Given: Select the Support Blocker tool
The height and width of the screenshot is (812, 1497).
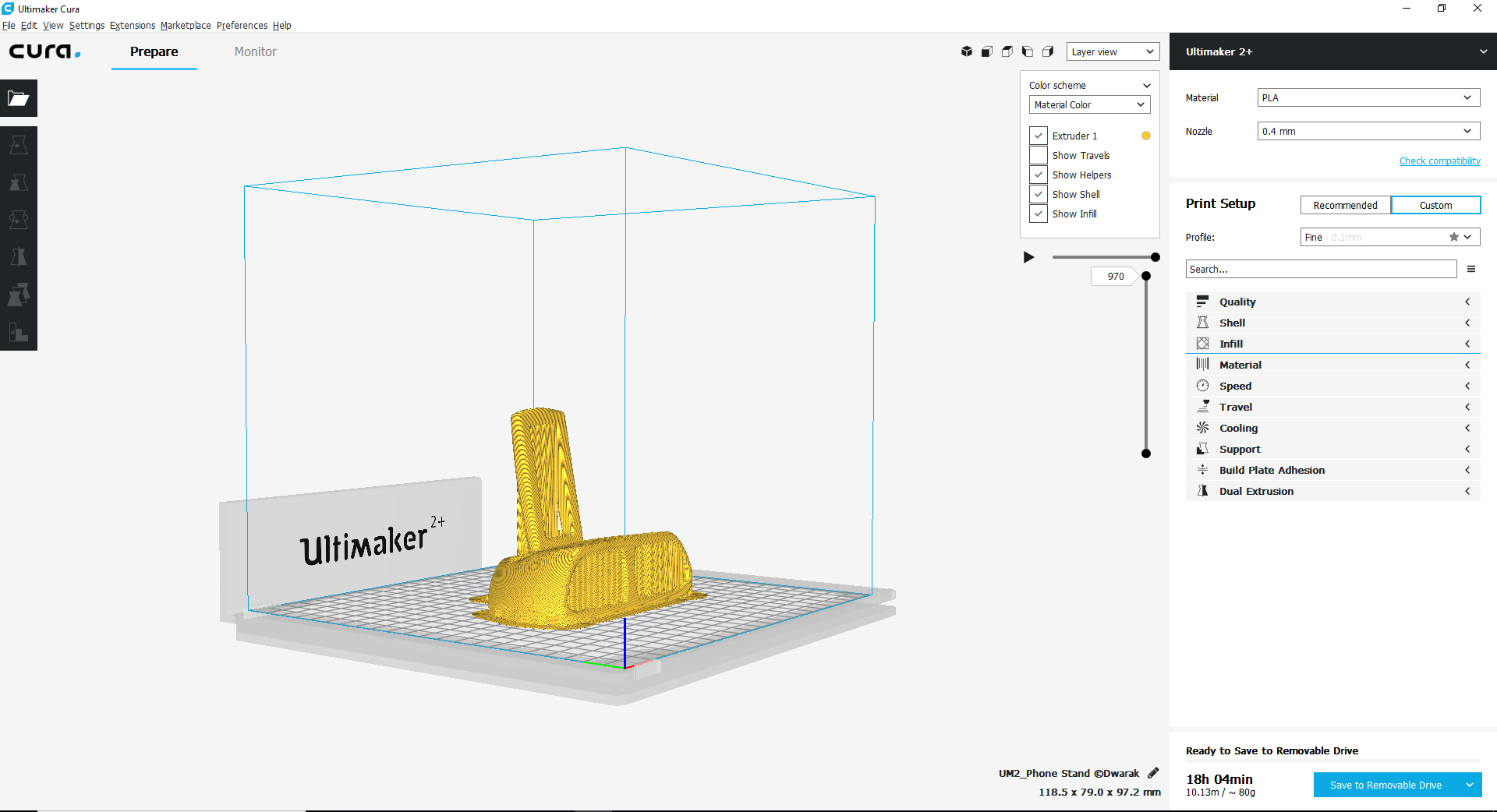Looking at the screenshot, I should click(x=19, y=332).
